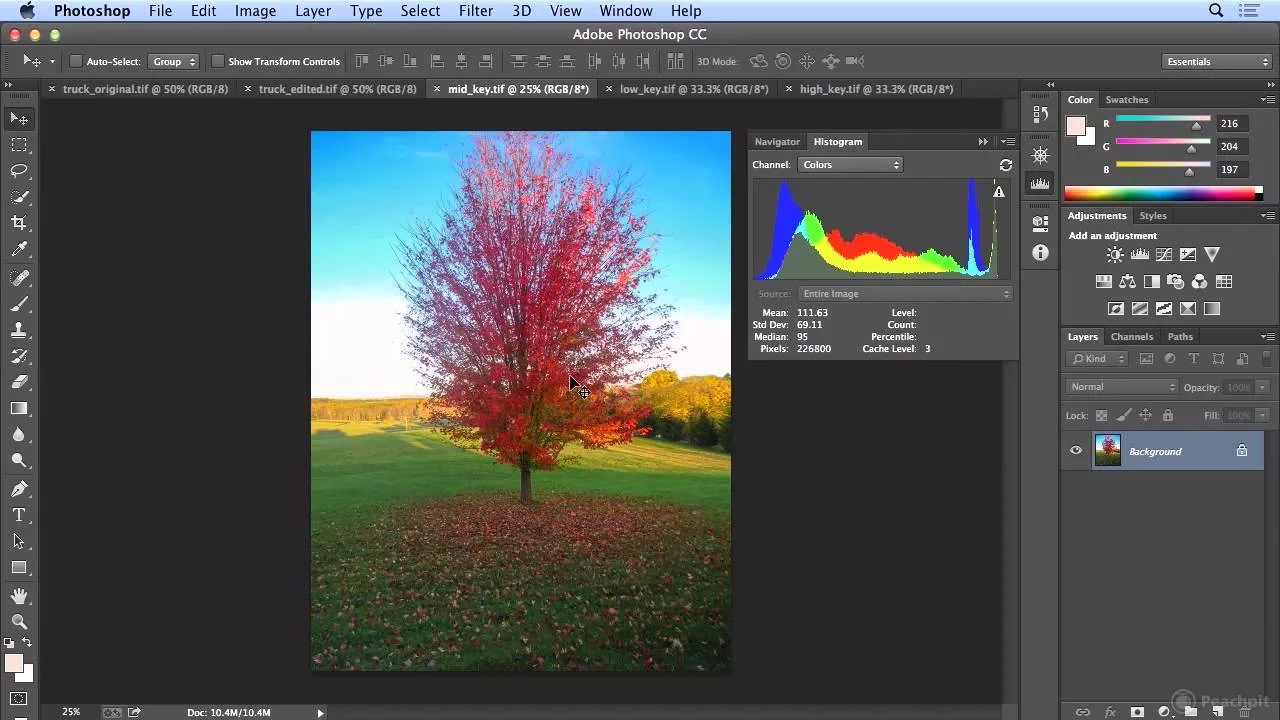Select the Lasso tool

tap(19, 171)
